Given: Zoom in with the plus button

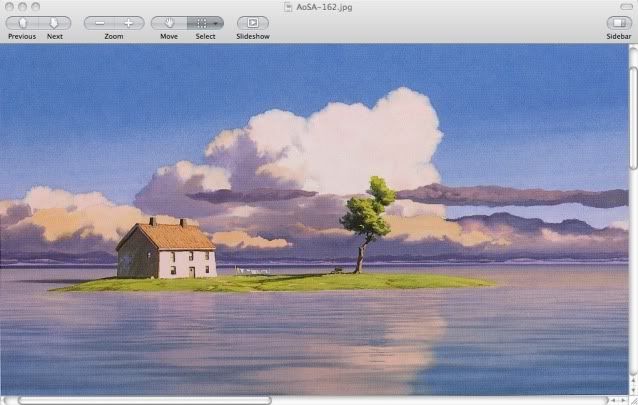Looking at the screenshot, I should point(129,23).
